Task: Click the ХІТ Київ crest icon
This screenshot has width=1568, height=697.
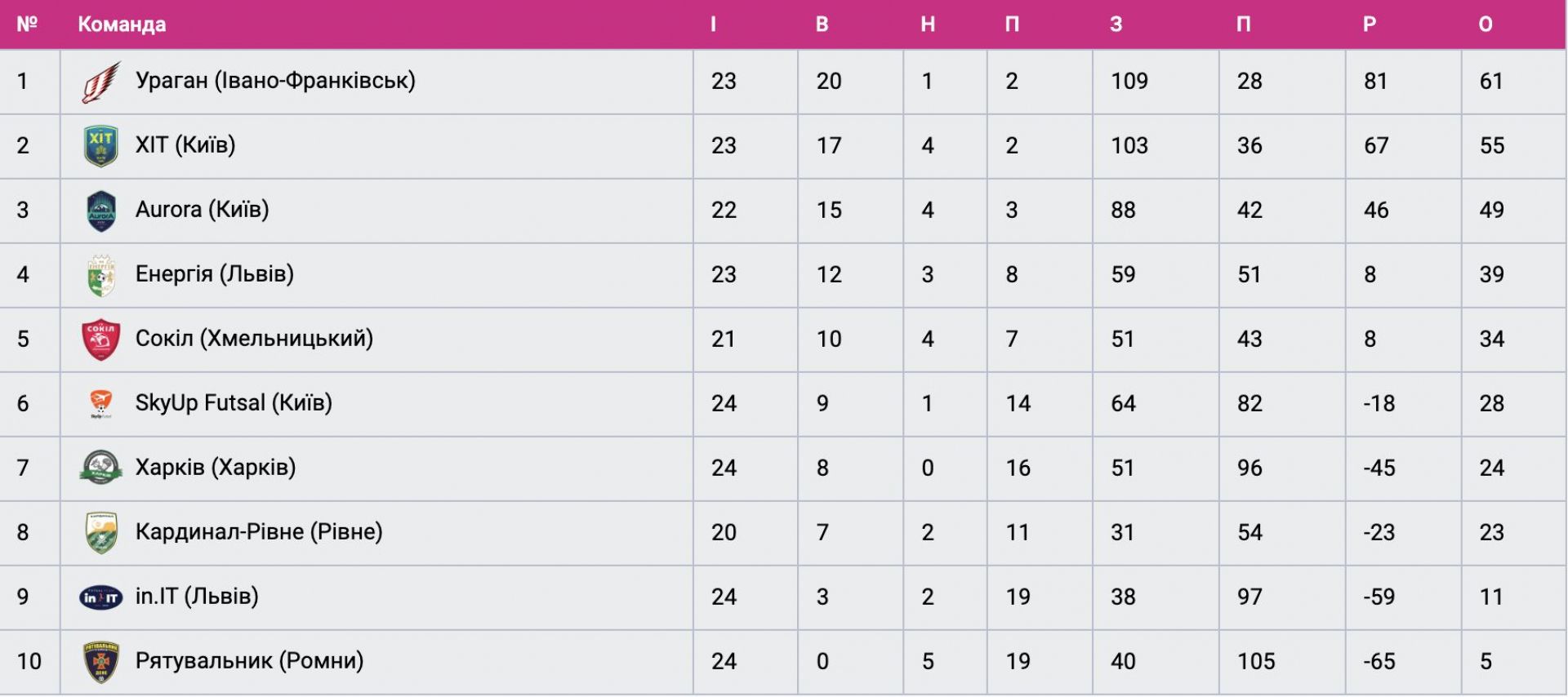Action: tap(101, 146)
